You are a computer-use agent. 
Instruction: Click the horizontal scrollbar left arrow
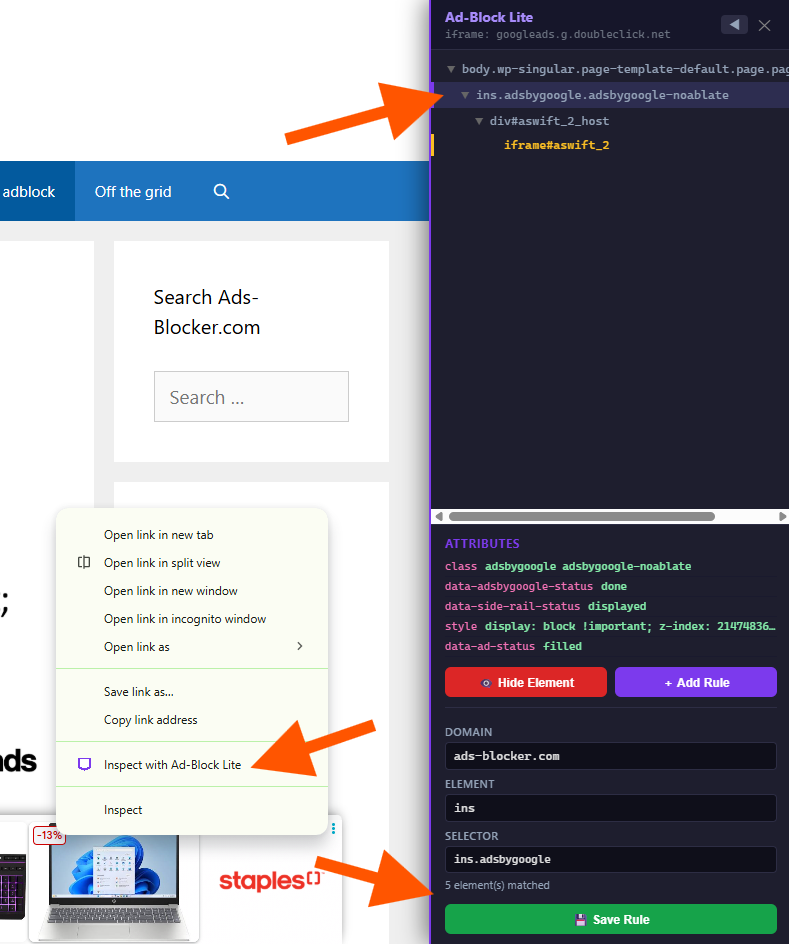coord(439,517)
